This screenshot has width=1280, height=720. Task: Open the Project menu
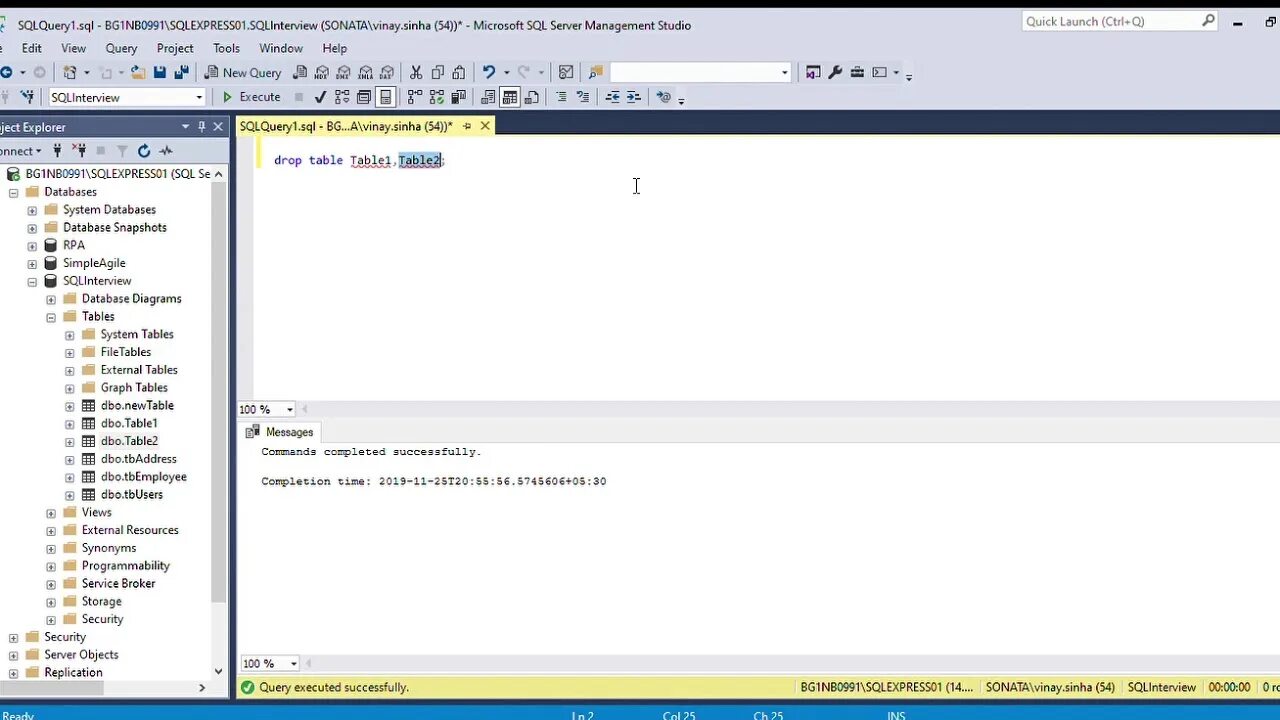[175, 48]
